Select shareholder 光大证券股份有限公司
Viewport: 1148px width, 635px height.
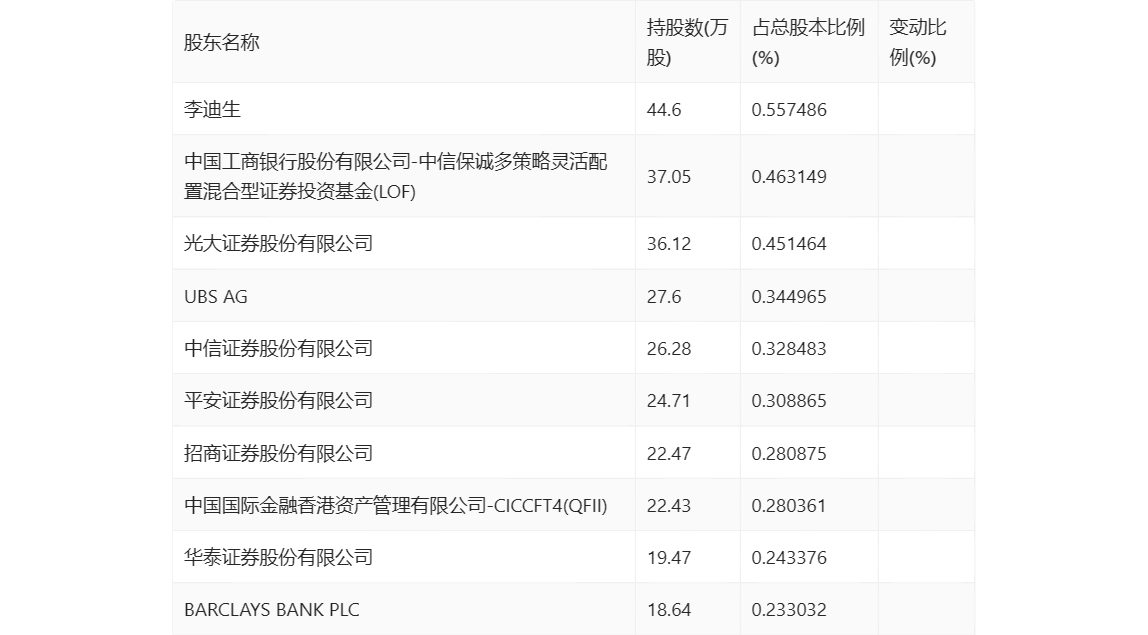[278, 243]
